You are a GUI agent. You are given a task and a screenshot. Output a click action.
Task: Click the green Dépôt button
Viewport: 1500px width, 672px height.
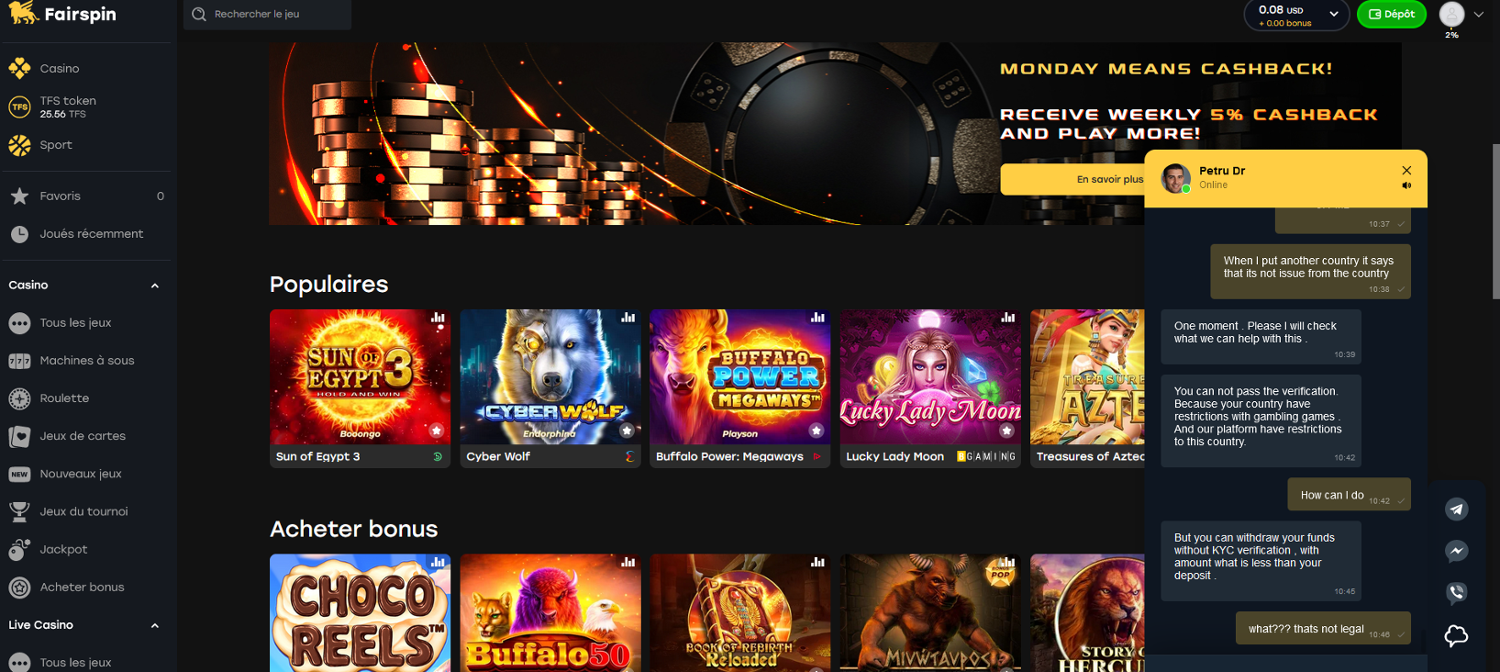[x=1391, y=14]
